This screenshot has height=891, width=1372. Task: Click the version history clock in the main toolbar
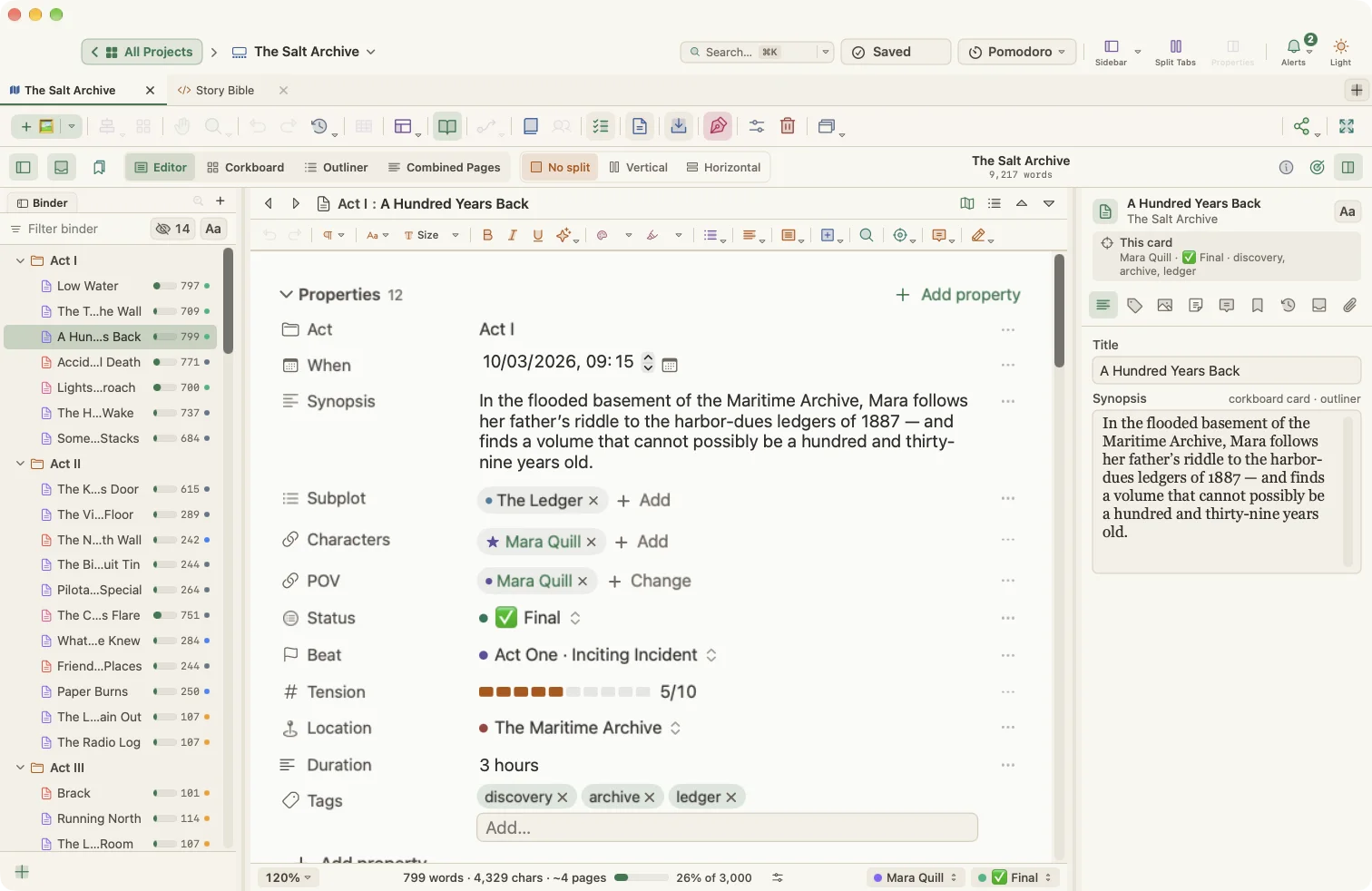point(319,126)
